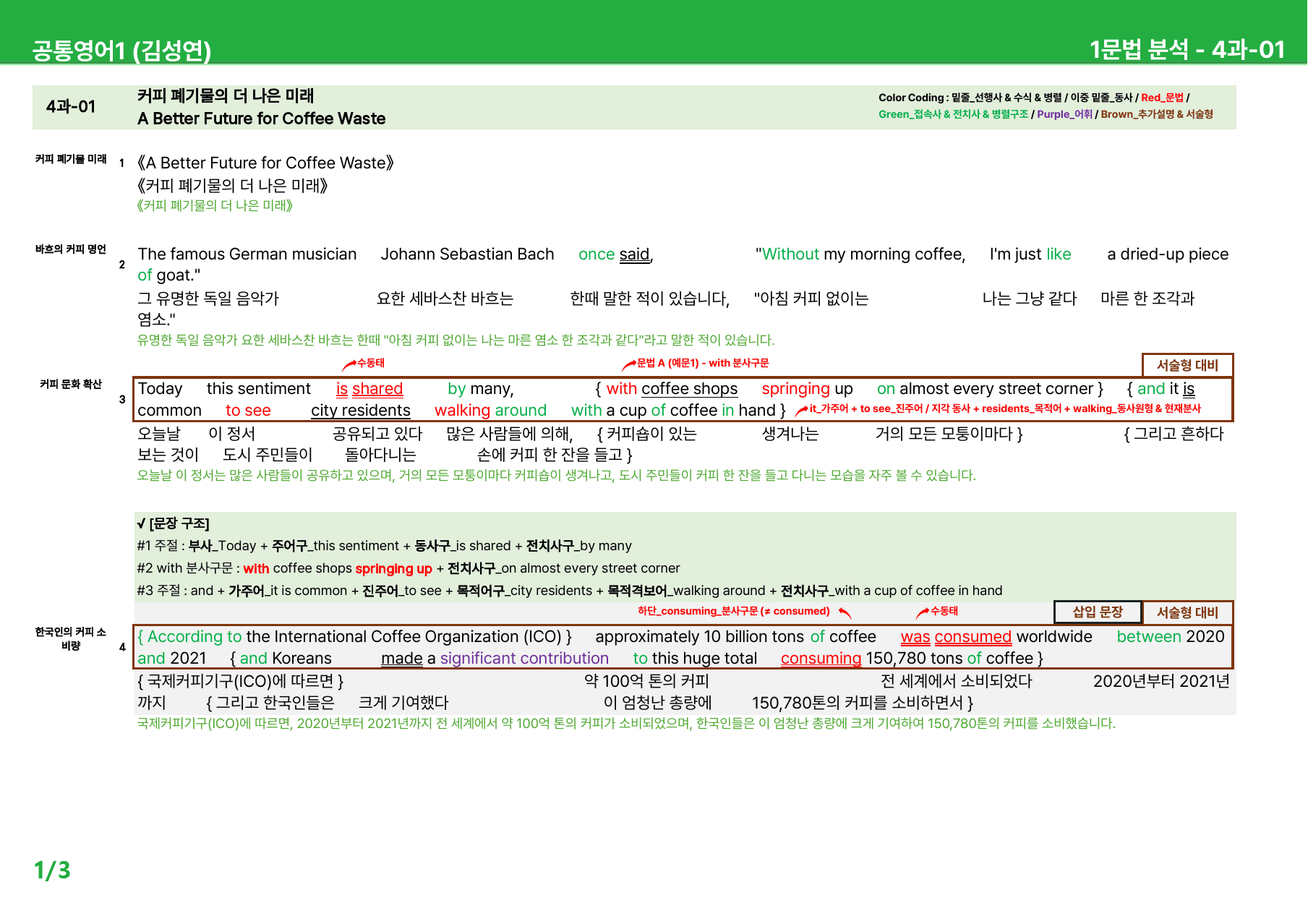
Task: Click the 4과-01 lesson label in the title bar
Action: (71, 107)
